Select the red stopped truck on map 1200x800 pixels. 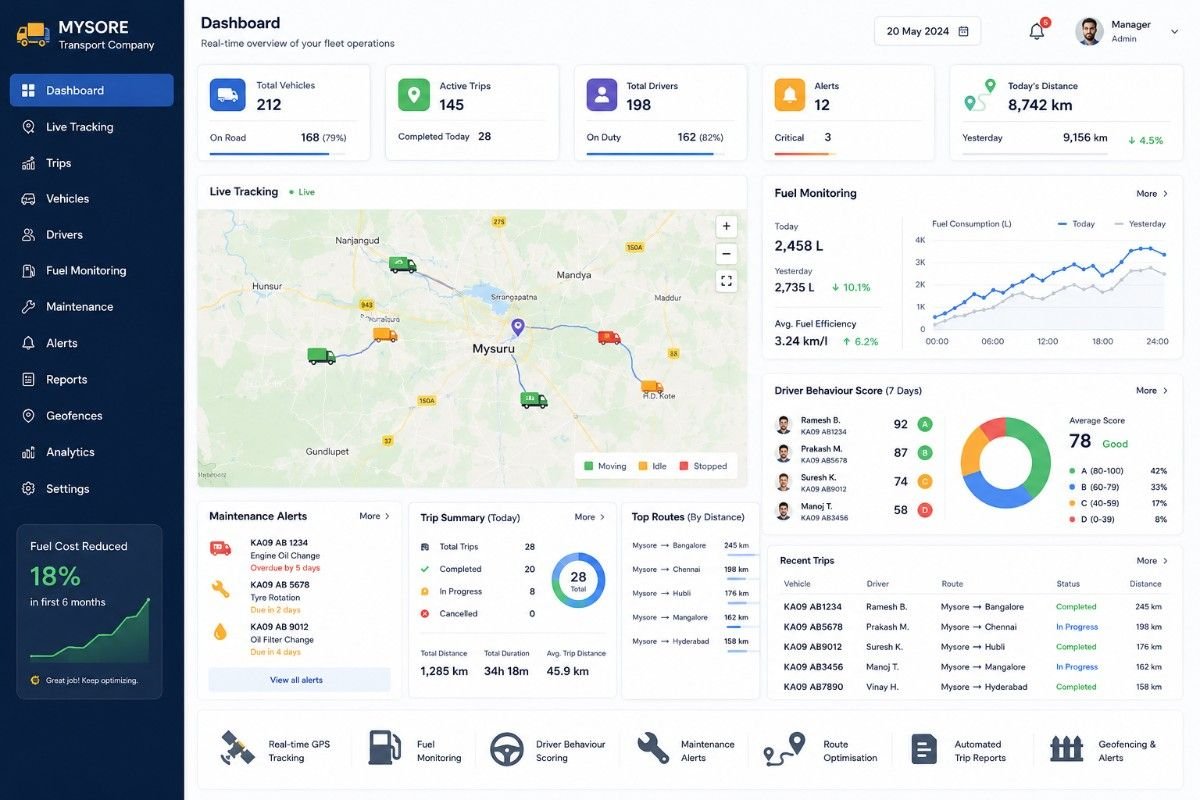coord(609,338)
